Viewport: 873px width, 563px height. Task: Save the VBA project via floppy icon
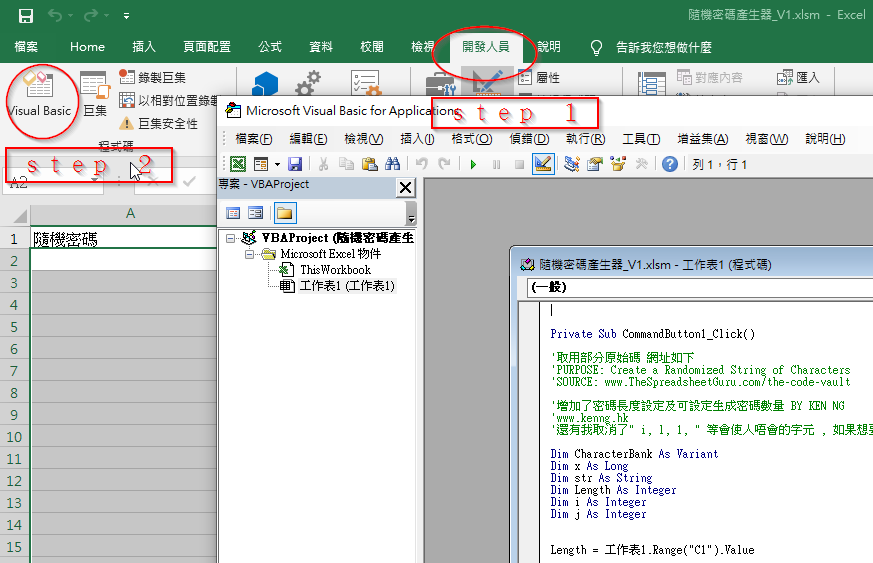pyautogui.click(x=295, y=164)
